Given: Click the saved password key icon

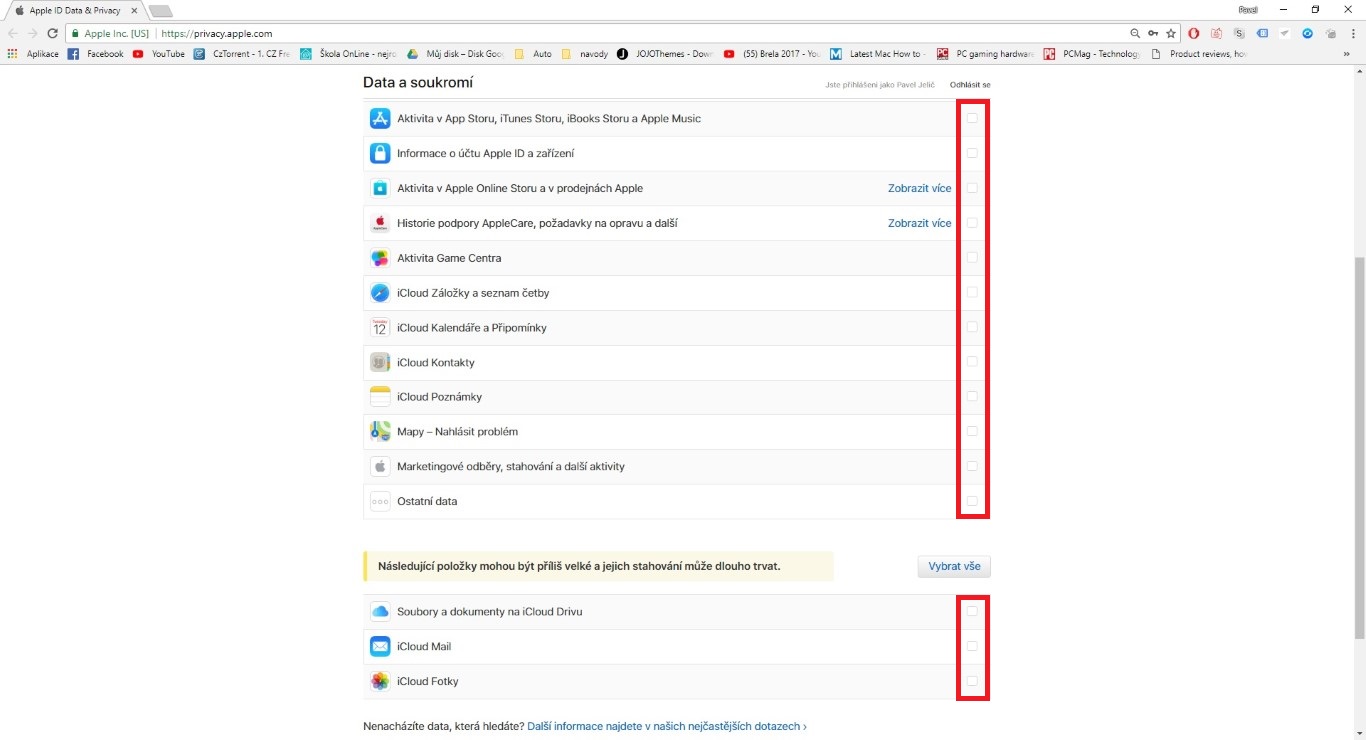Looking at the screenshot, I should point(1153,33).
